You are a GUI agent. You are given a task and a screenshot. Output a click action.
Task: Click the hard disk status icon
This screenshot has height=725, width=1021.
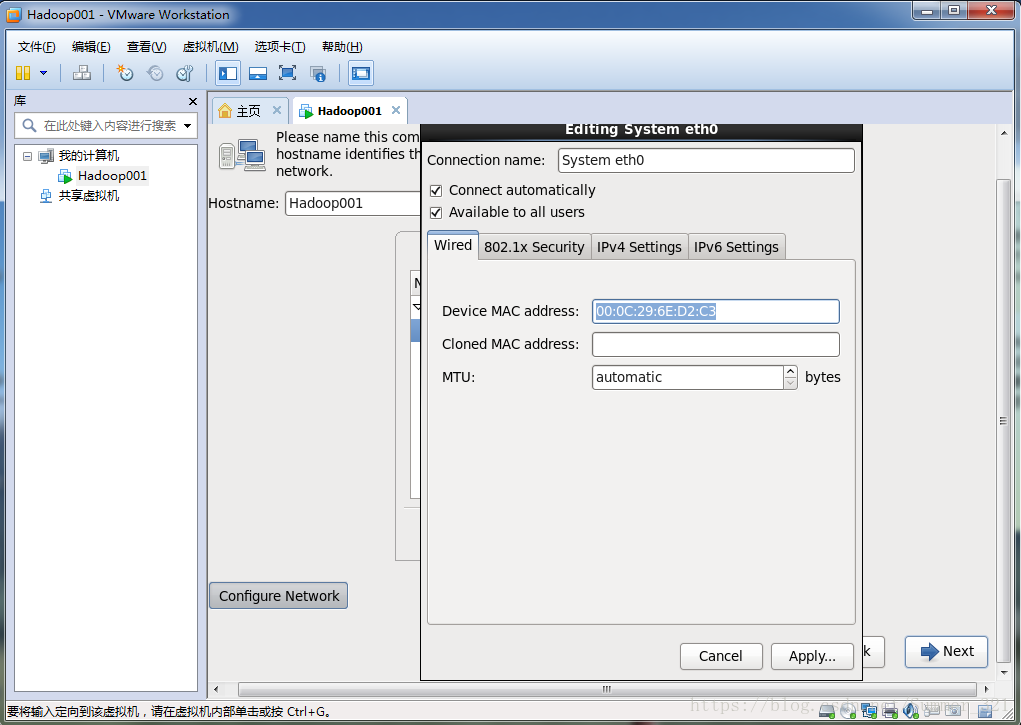(828, 711)
